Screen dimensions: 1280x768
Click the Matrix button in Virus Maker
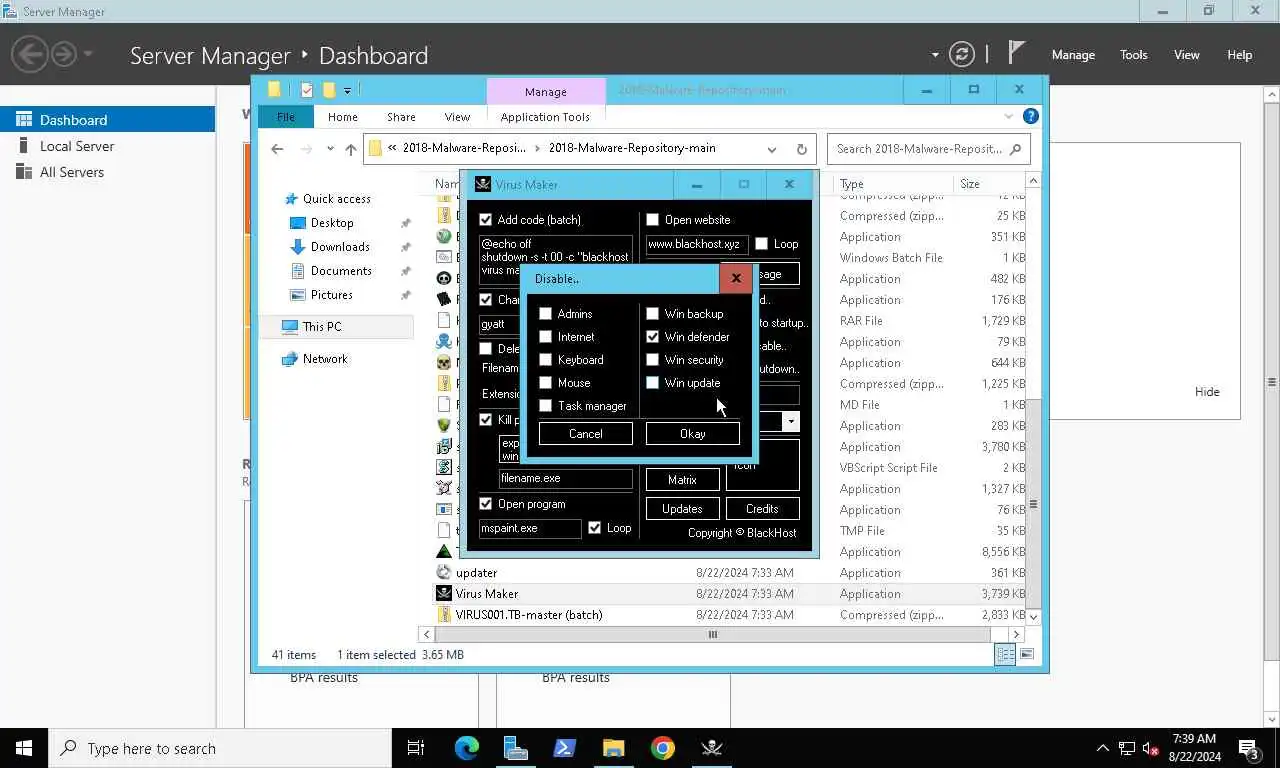point(682,480)
